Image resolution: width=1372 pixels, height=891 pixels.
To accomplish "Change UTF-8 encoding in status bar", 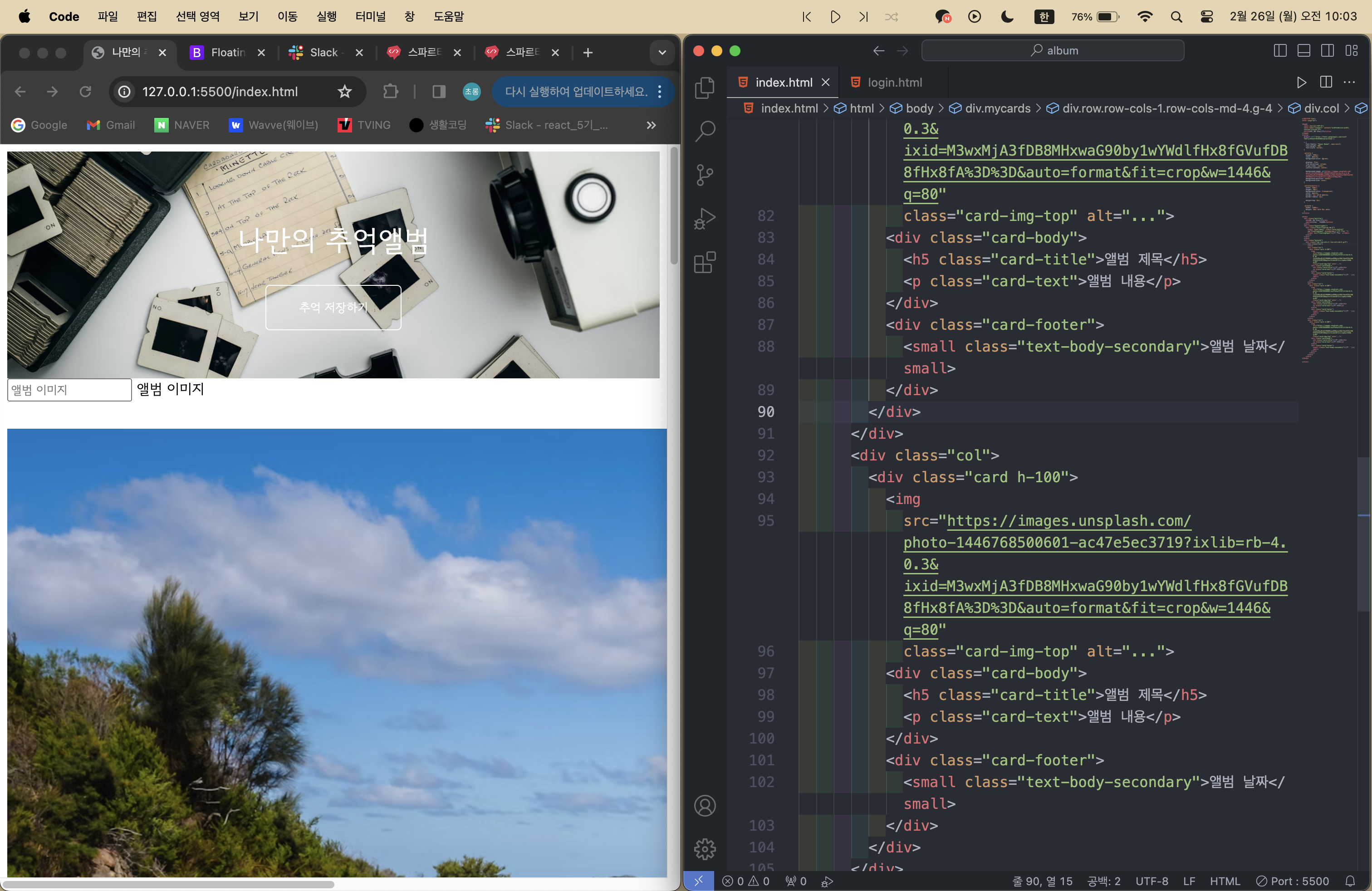I will (x=1152, y=881).
